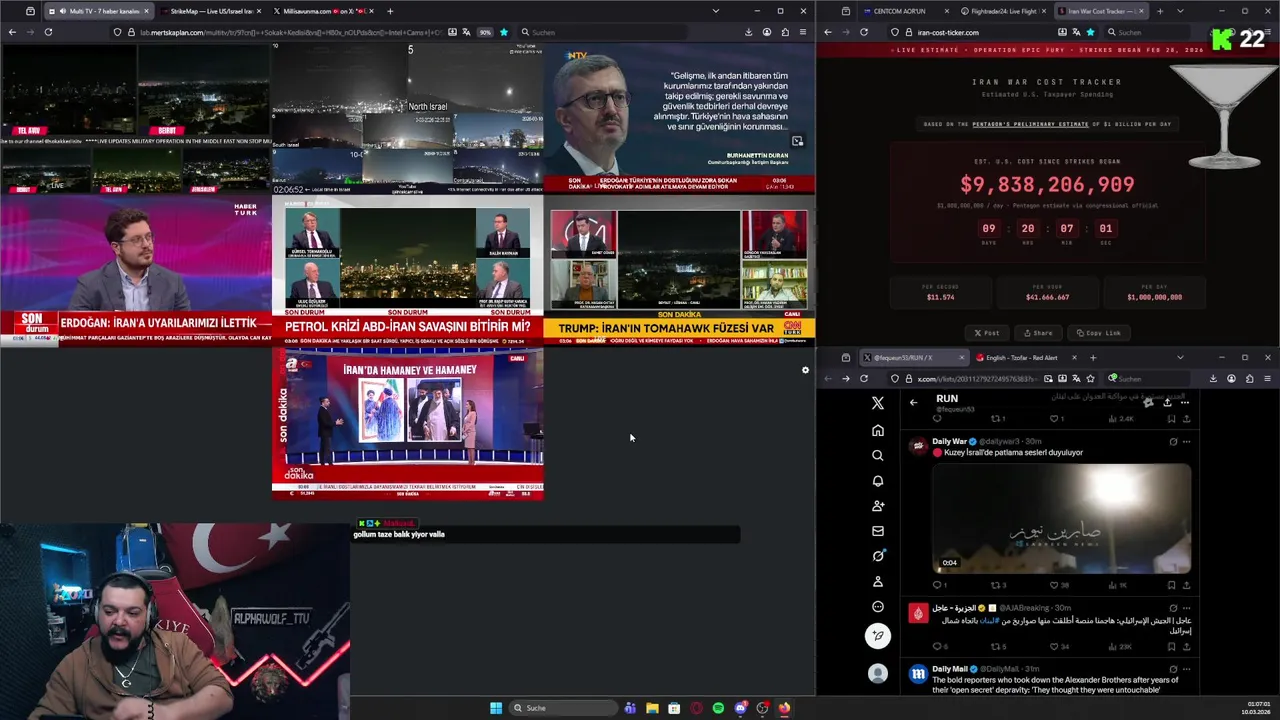Screen dimensions: 1280x720
Task: Open Windows Start button on taskbar
Action: [496, 708]
